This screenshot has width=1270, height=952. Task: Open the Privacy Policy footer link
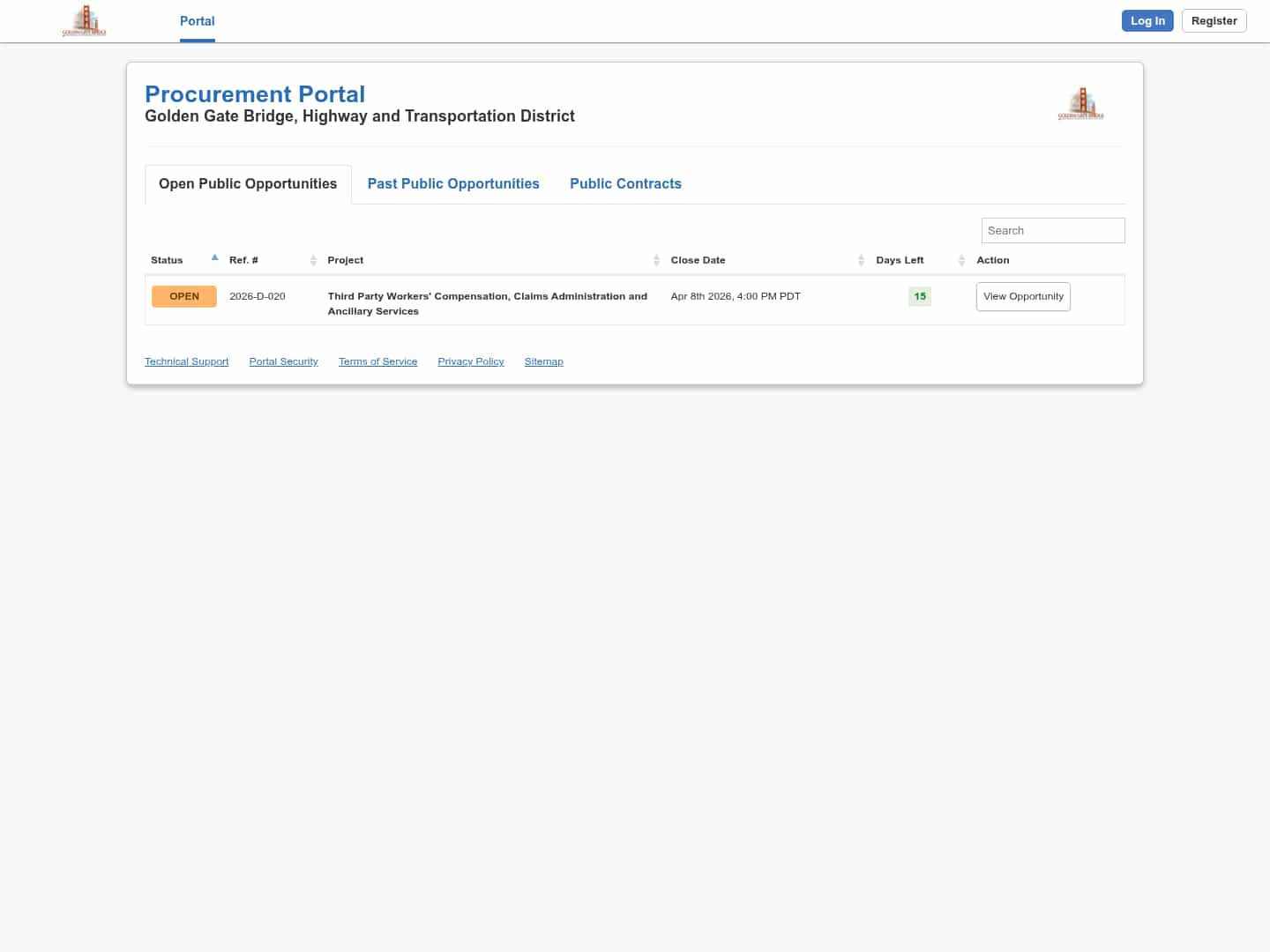coord(470,361)
